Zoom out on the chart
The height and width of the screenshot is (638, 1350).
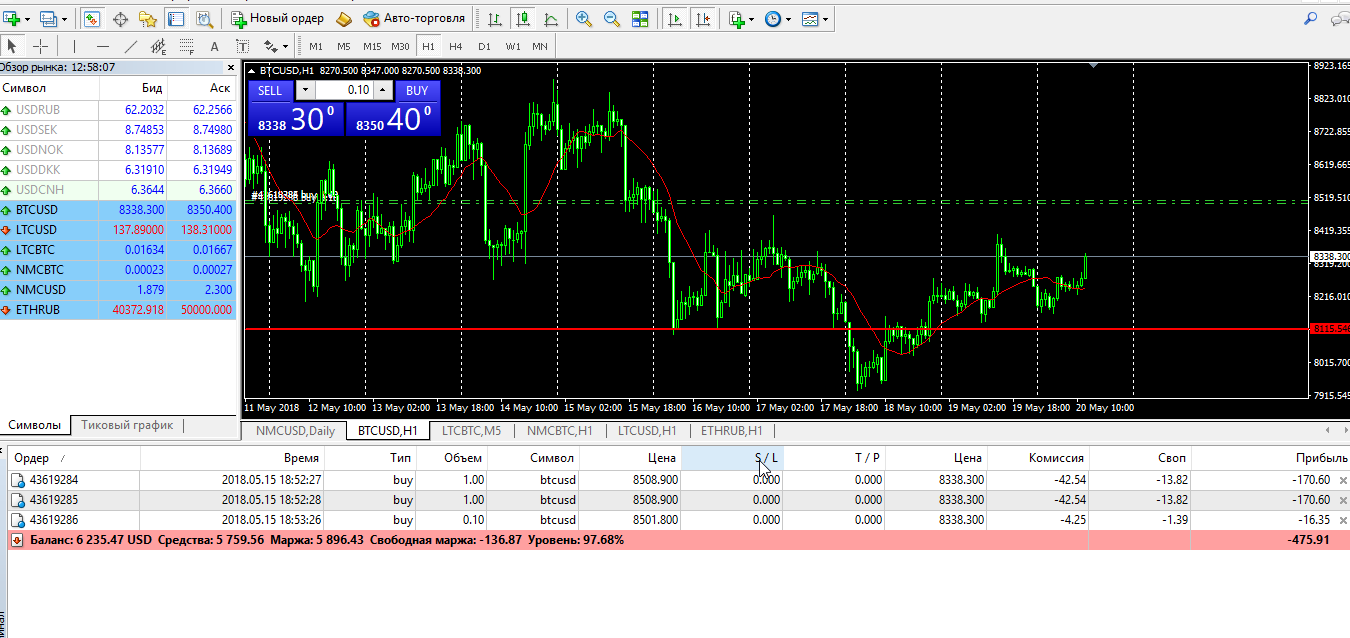[x=612, y=19]
